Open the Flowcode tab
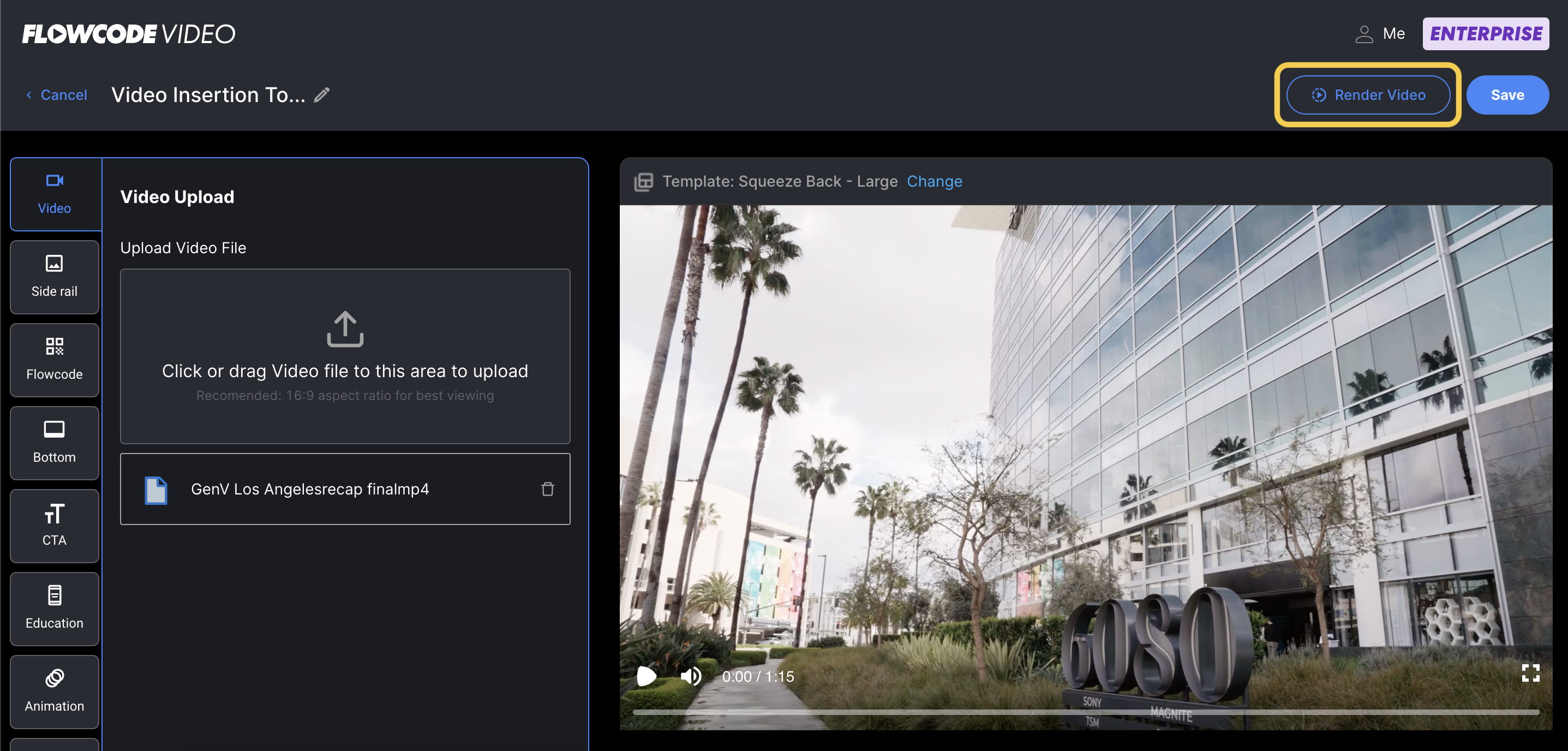 tap(55, 360)
